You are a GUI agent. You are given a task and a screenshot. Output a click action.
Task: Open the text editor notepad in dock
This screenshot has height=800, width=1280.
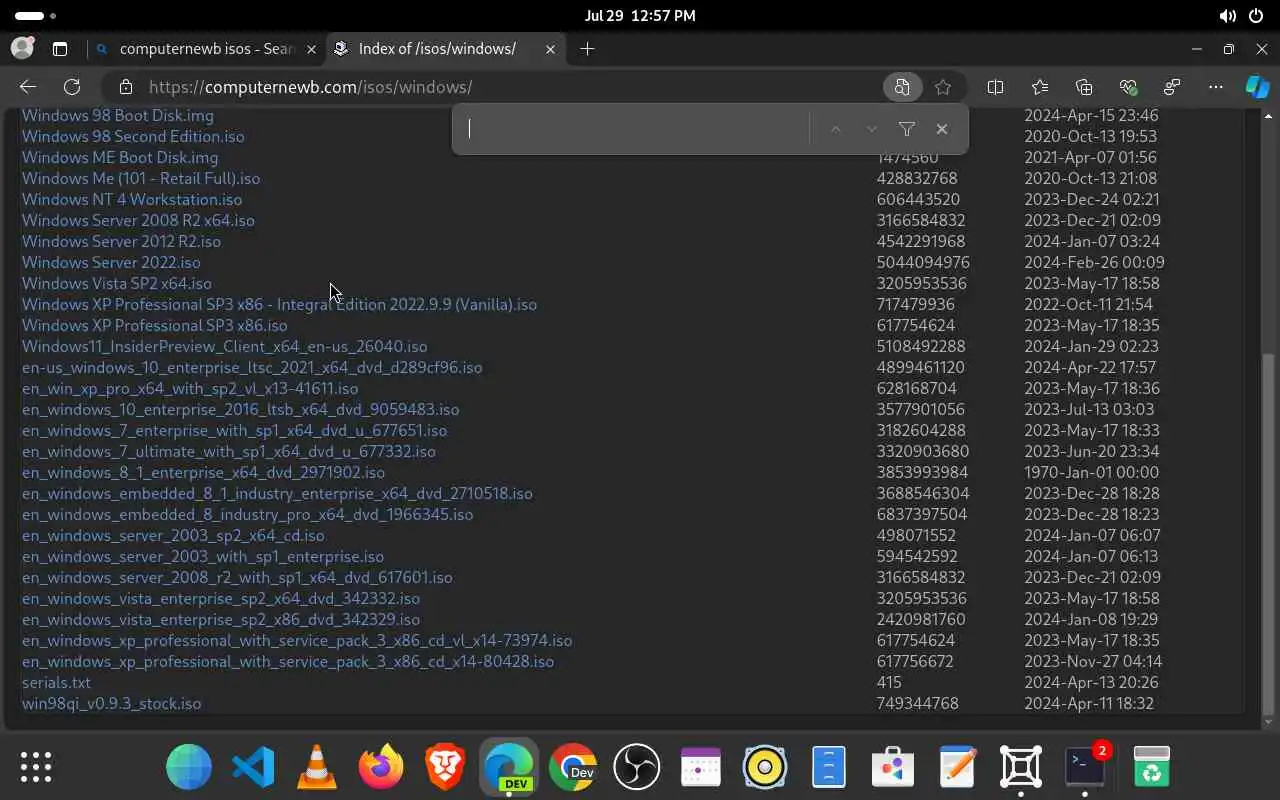pyautogui.click(x=957, y=767)
